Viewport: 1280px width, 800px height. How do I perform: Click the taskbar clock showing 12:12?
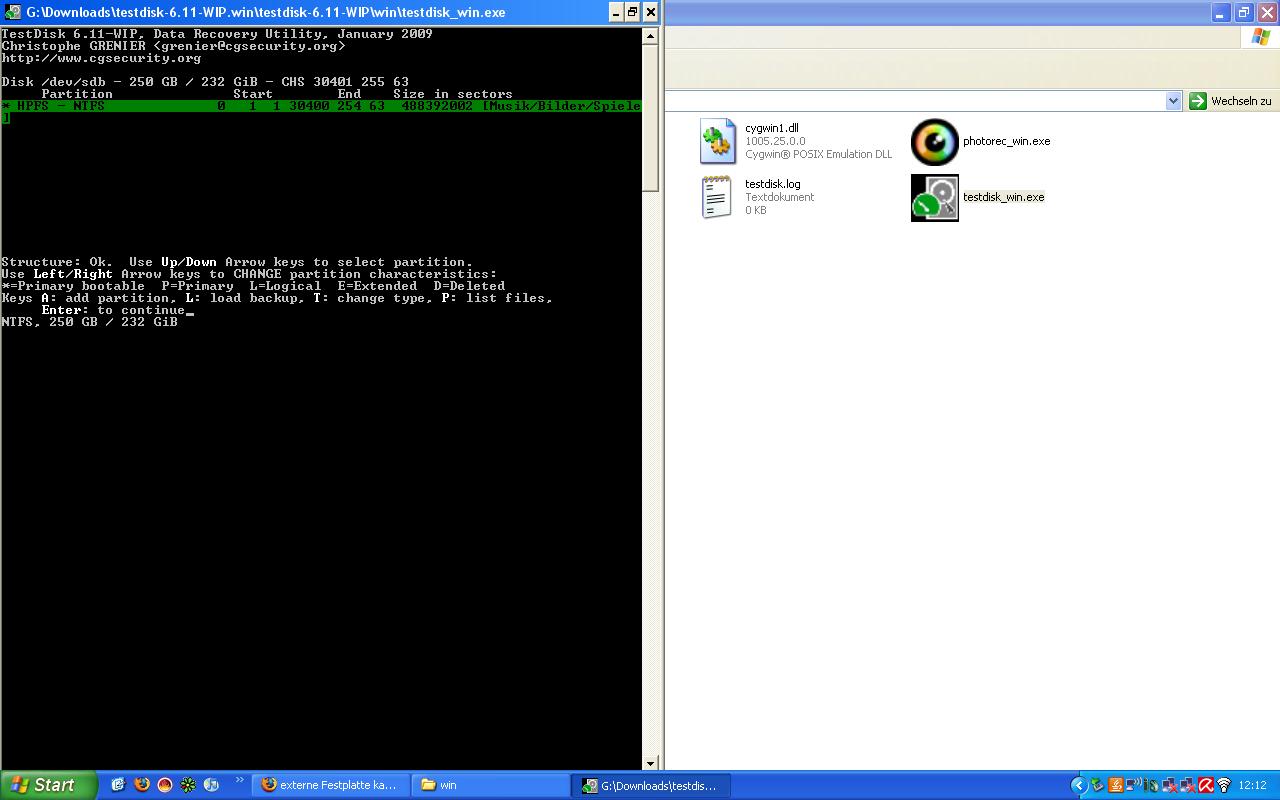(1253, 785)
